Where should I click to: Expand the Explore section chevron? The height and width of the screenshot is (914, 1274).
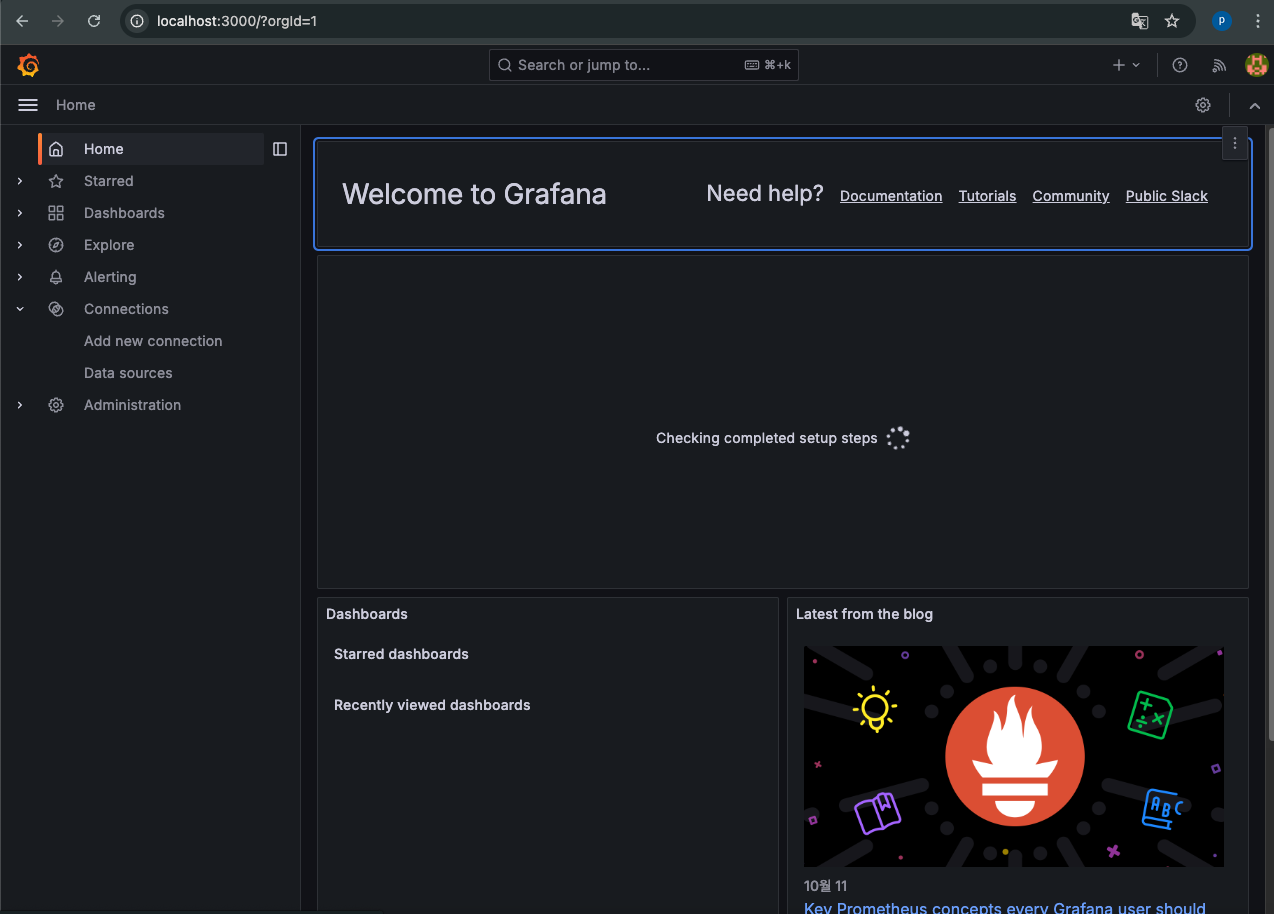(x=20, y=245)
